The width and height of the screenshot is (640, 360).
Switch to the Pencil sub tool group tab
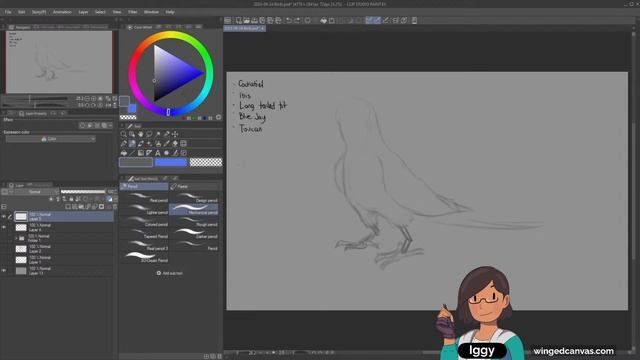(144, 187)
